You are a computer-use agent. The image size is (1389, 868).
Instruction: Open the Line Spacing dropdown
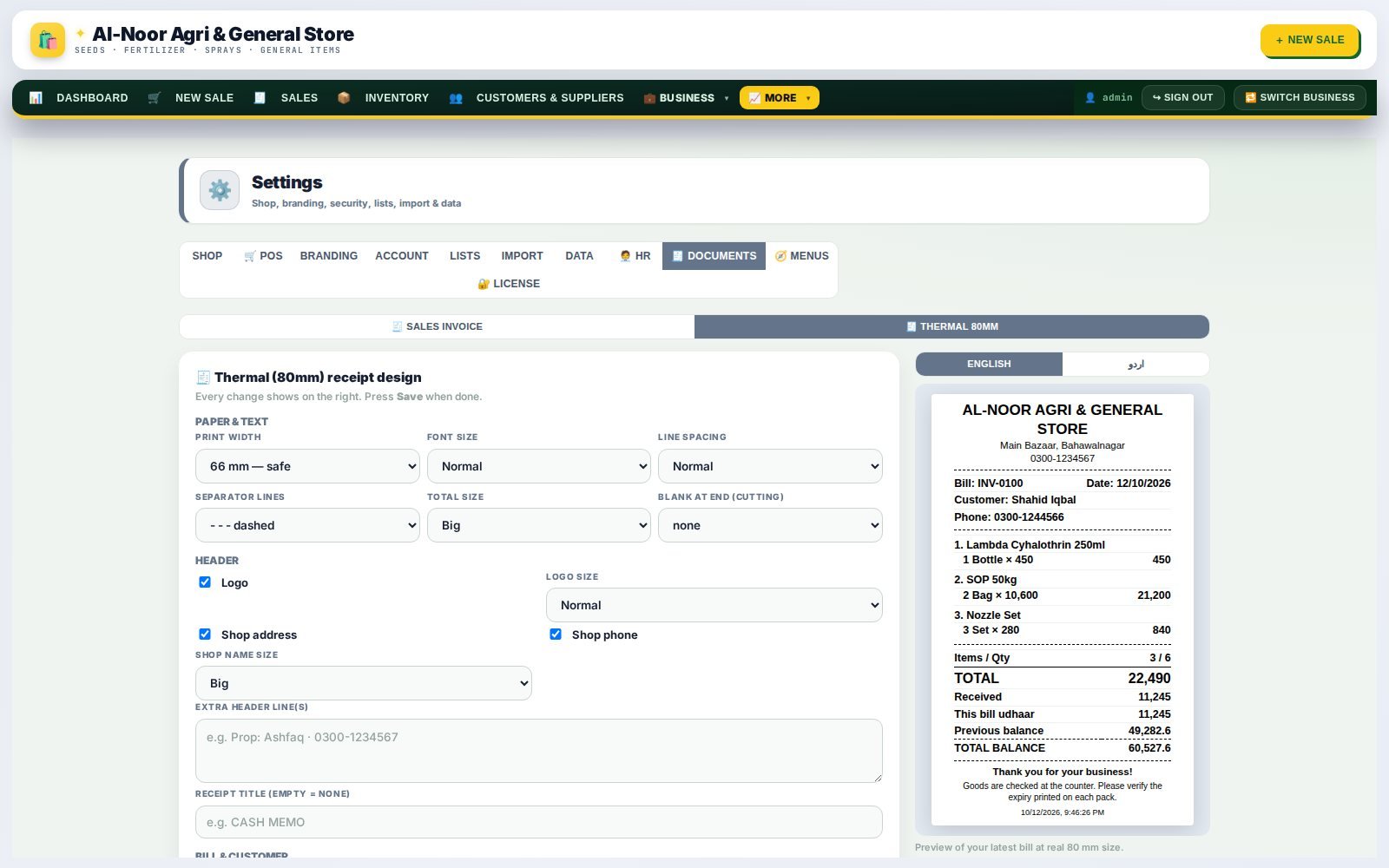(x=770, y=466)
